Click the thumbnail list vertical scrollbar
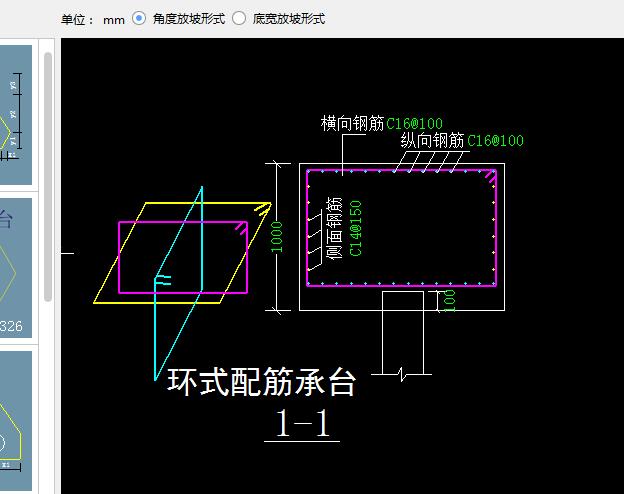 point(48,177)
